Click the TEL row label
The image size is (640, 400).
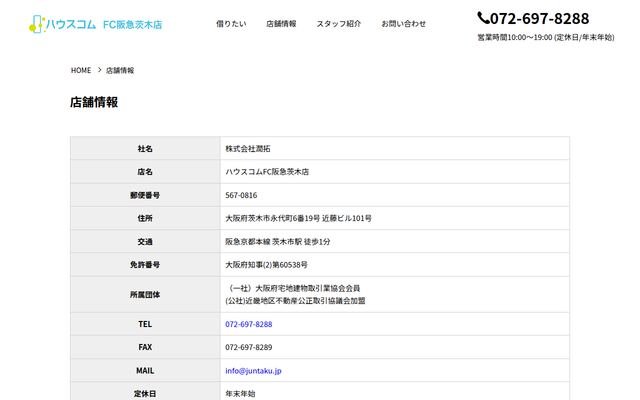tap(145, 324)
